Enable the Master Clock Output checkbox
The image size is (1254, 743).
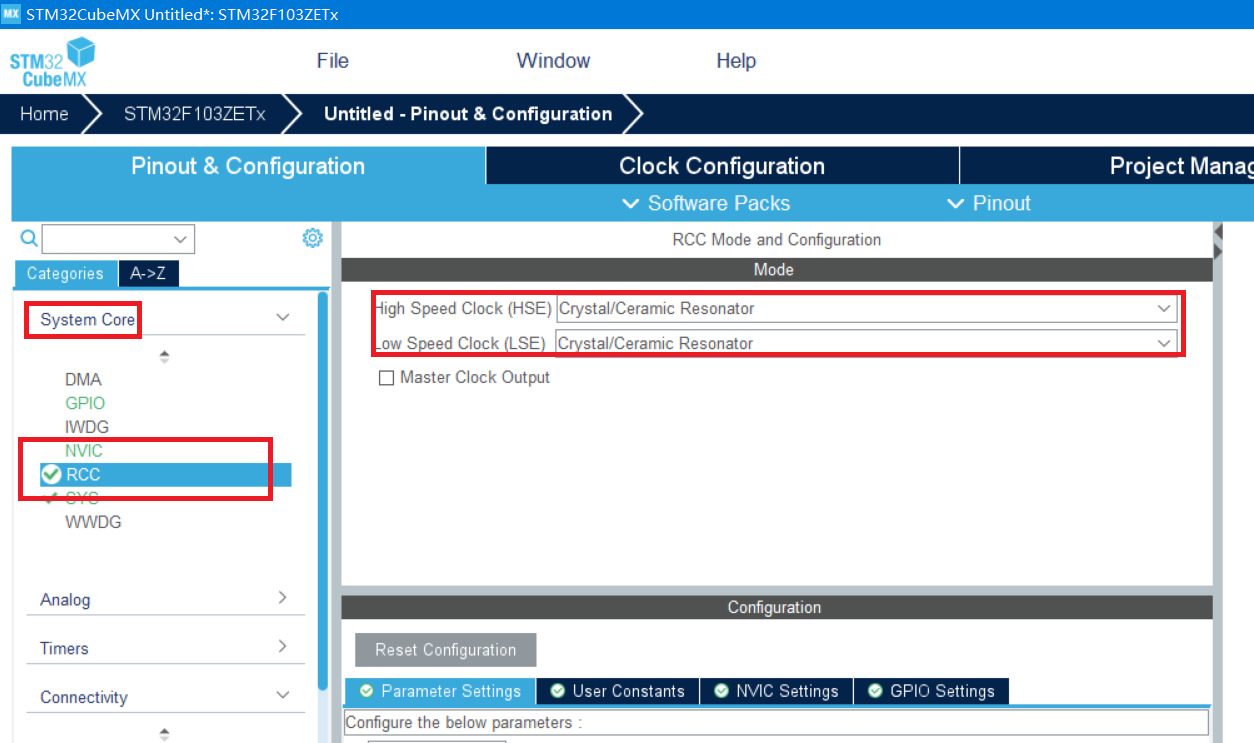pyautogui.click(x=386, y=378)
